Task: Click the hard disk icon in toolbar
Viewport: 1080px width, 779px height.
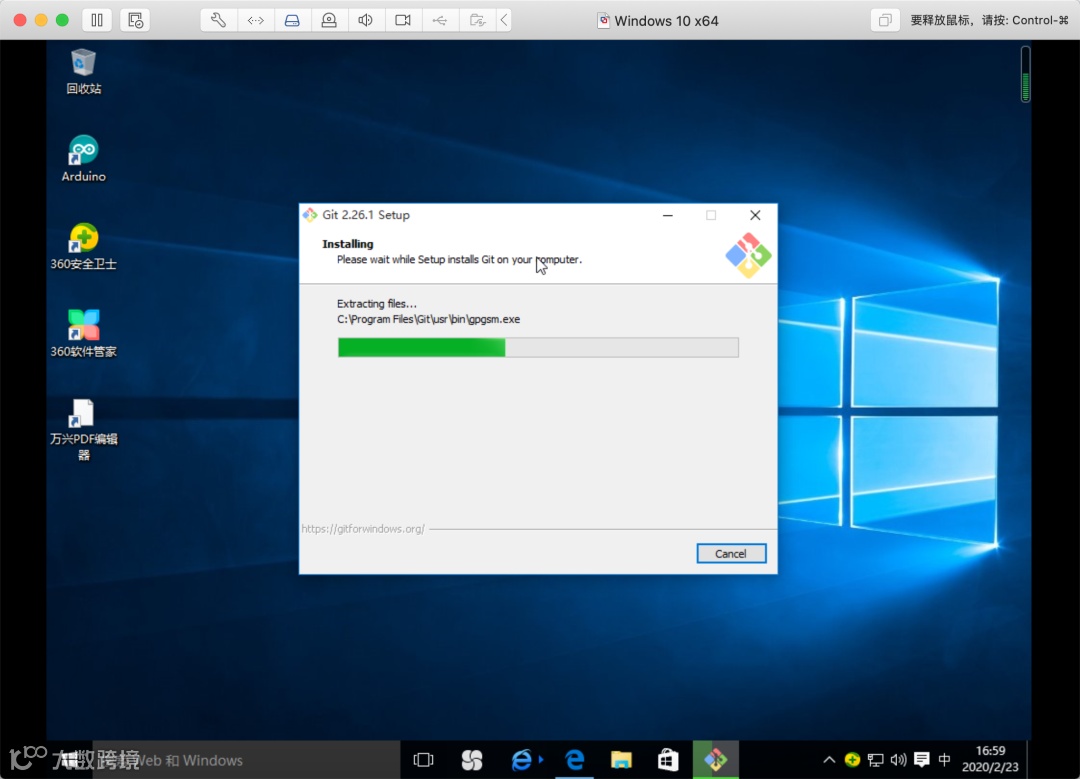Action: [292, 20]
